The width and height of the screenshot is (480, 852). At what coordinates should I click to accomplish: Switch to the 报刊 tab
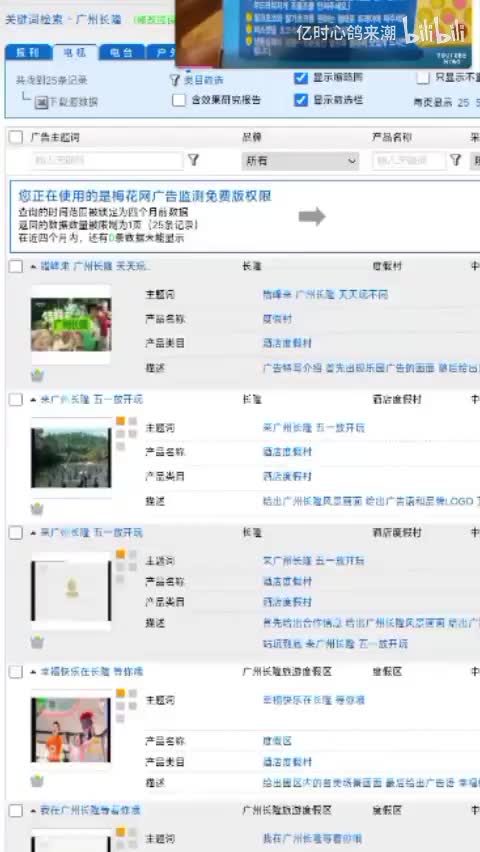(29, 53)
